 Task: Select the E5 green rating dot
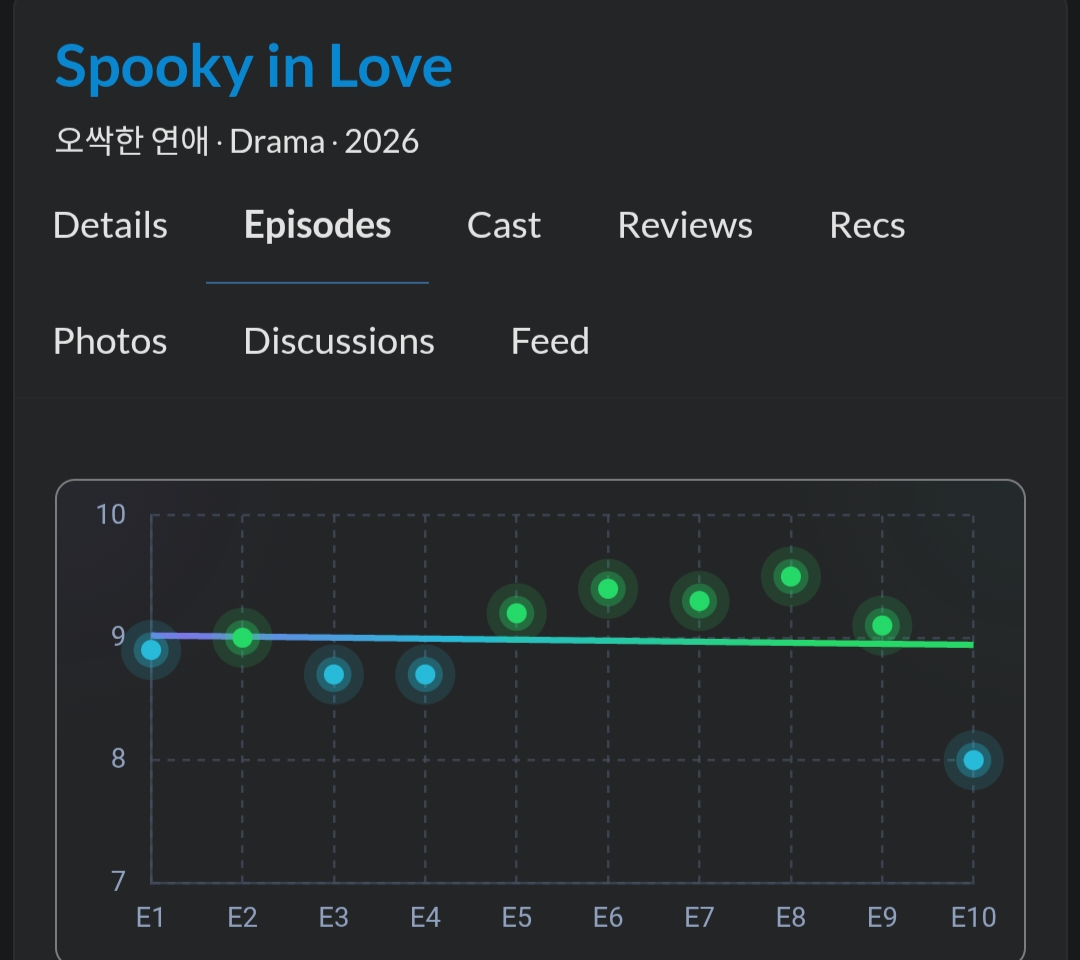pos(517,613)
